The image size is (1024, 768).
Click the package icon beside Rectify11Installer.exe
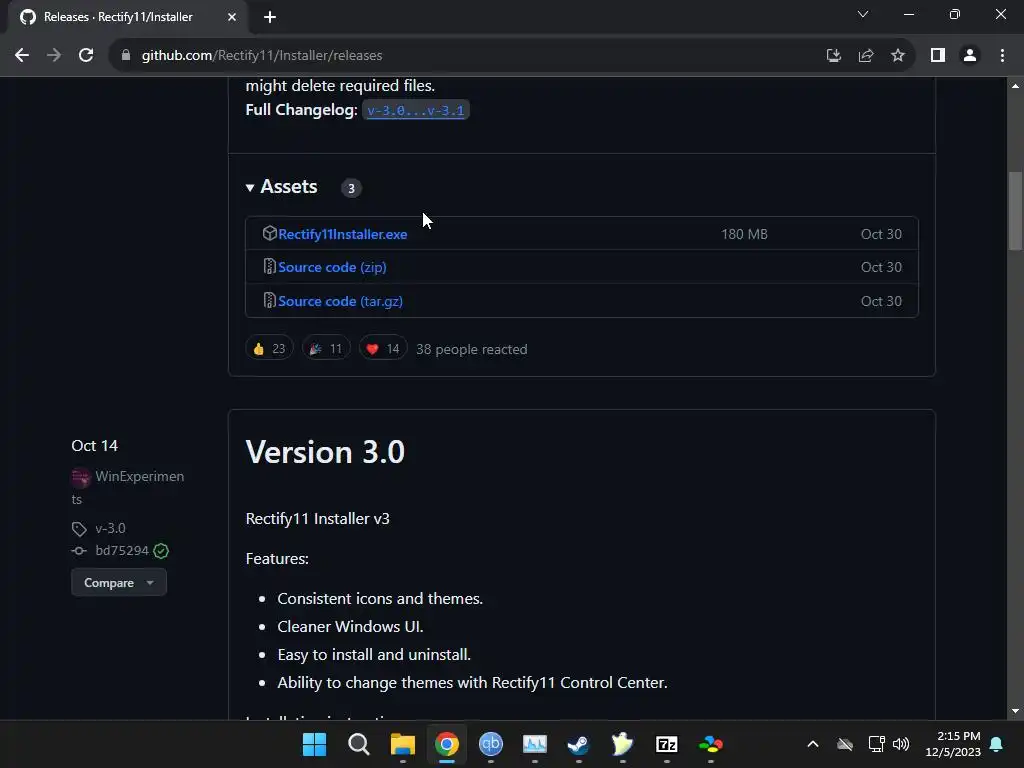[269, 233]
